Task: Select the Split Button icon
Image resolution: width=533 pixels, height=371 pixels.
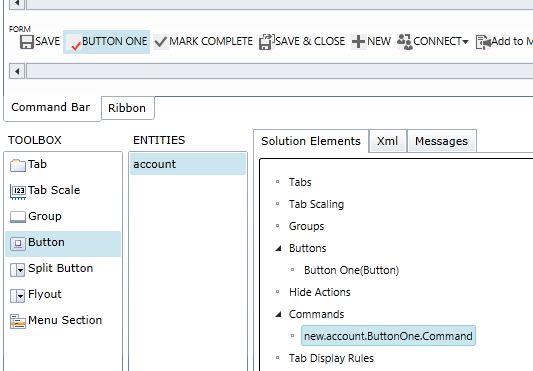Action: [17, 270]
